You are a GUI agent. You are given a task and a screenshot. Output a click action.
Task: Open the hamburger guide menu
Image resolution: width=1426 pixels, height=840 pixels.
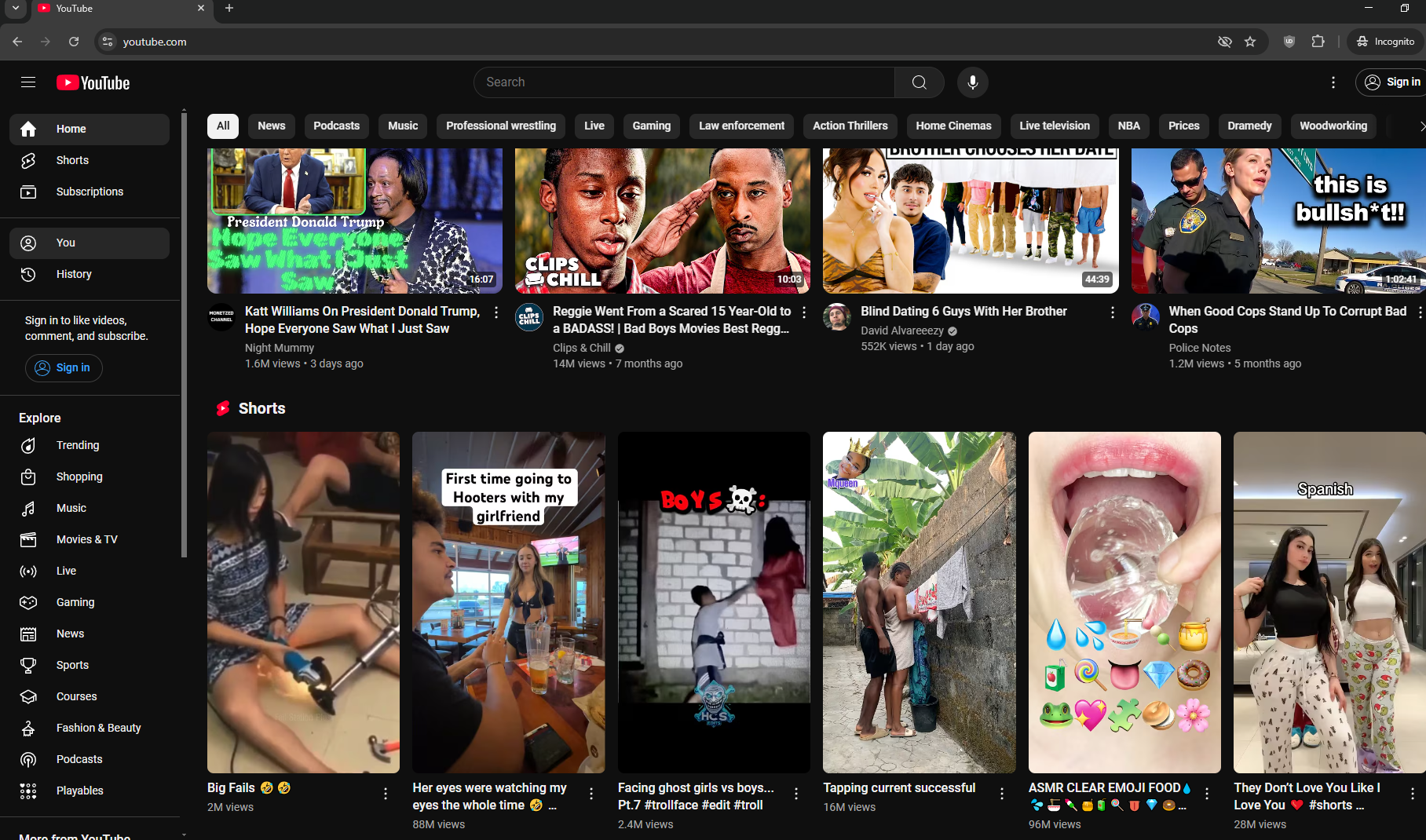[x=28, y=82]
